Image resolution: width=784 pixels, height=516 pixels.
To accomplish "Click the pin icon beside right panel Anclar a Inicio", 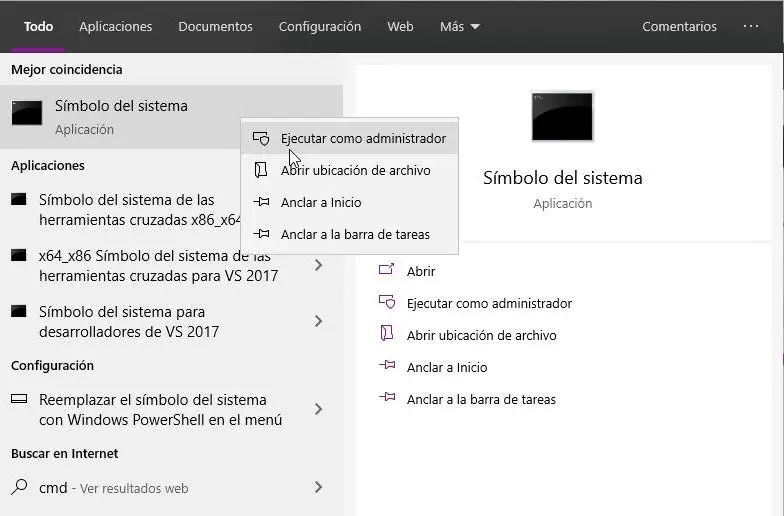I will pyautogui.click(x=388, y=366).
